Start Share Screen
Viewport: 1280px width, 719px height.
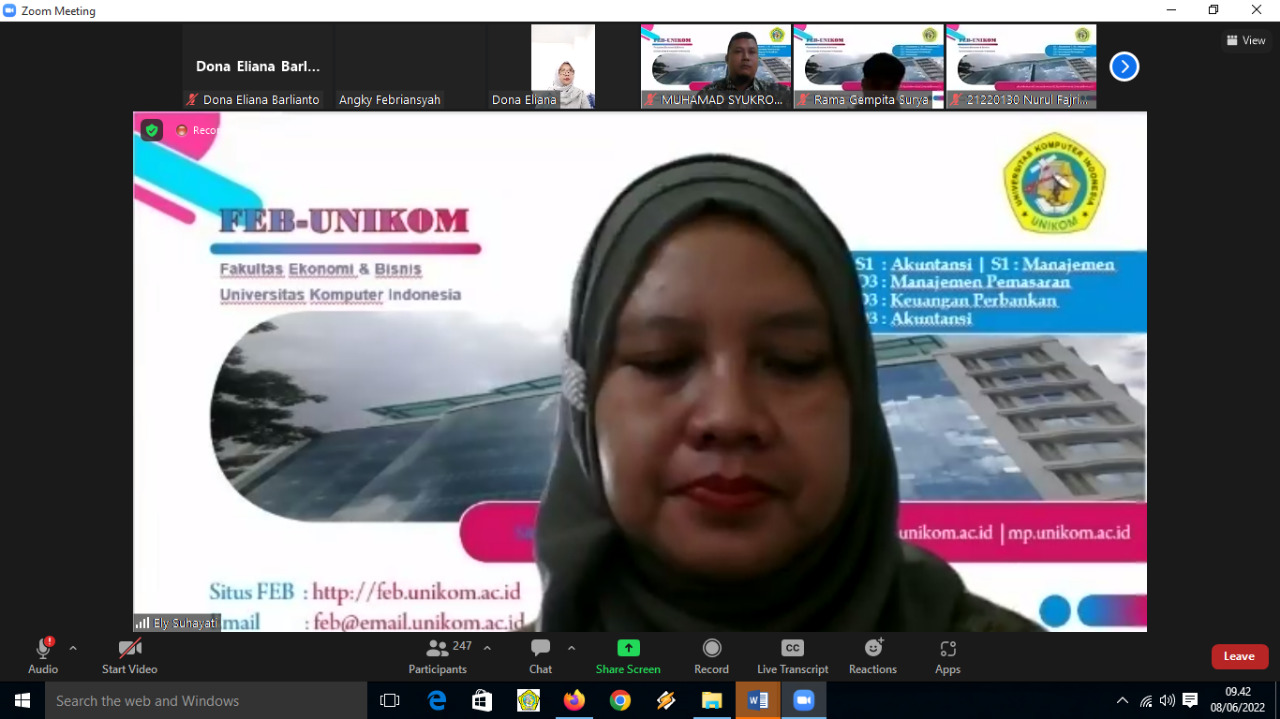[x=628, y=656]
